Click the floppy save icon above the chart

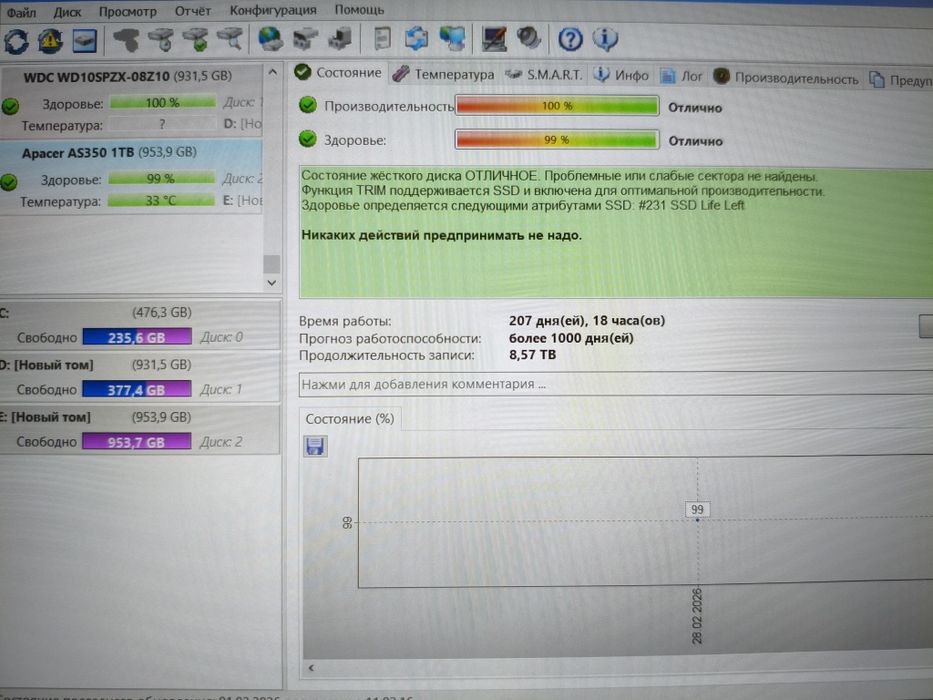pyautogui.click(x=315, y=446)
